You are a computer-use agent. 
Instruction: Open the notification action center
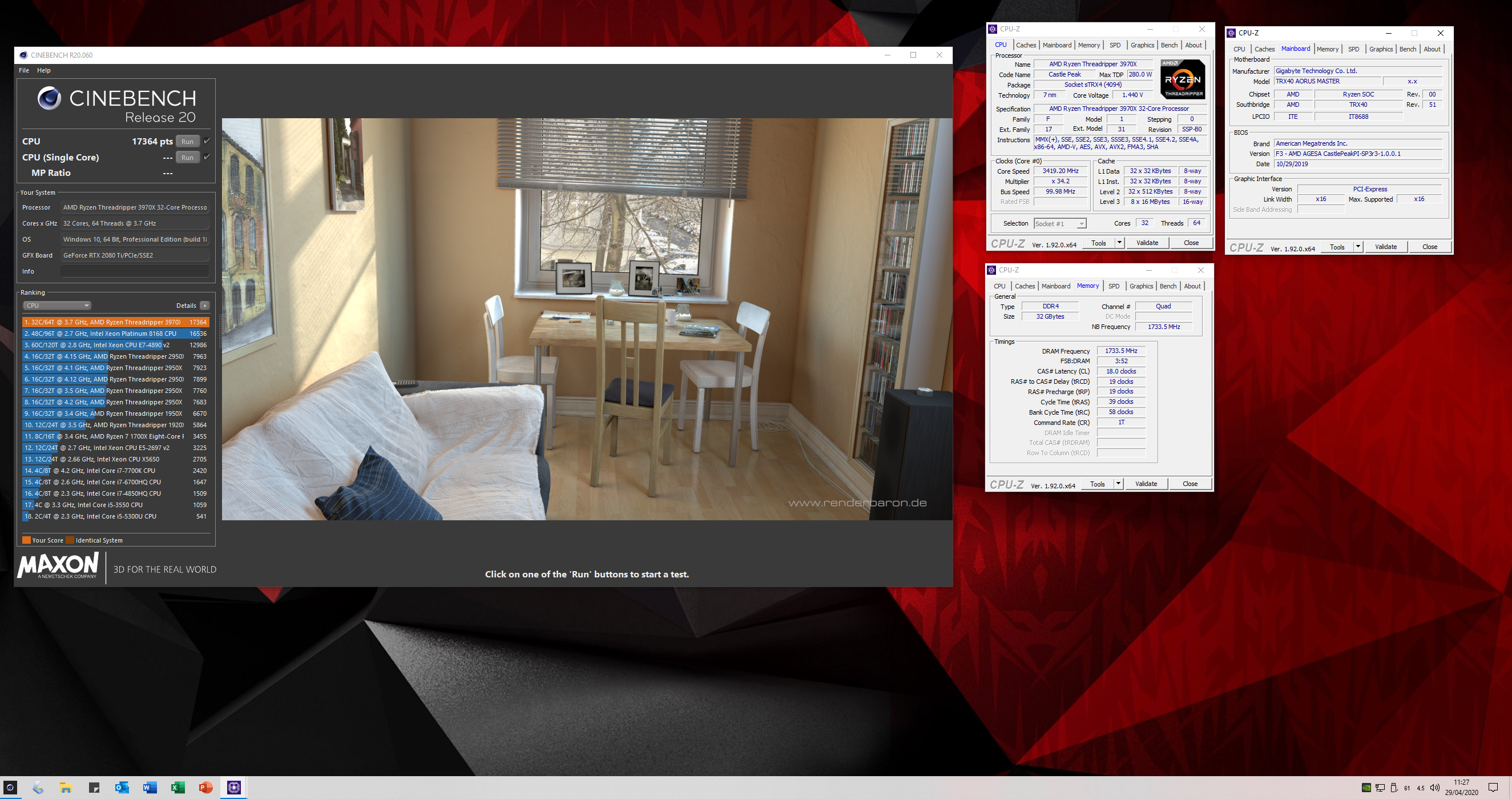coord(1493,787)
